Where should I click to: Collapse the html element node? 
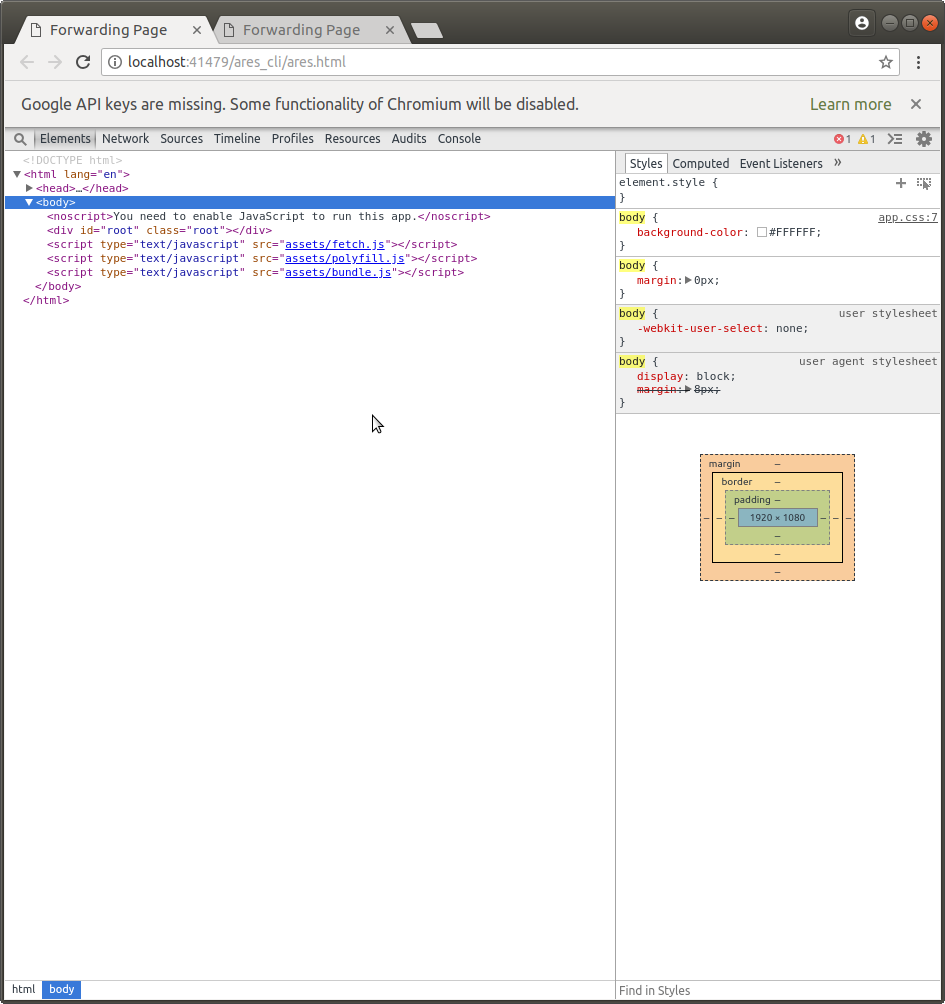17,174
